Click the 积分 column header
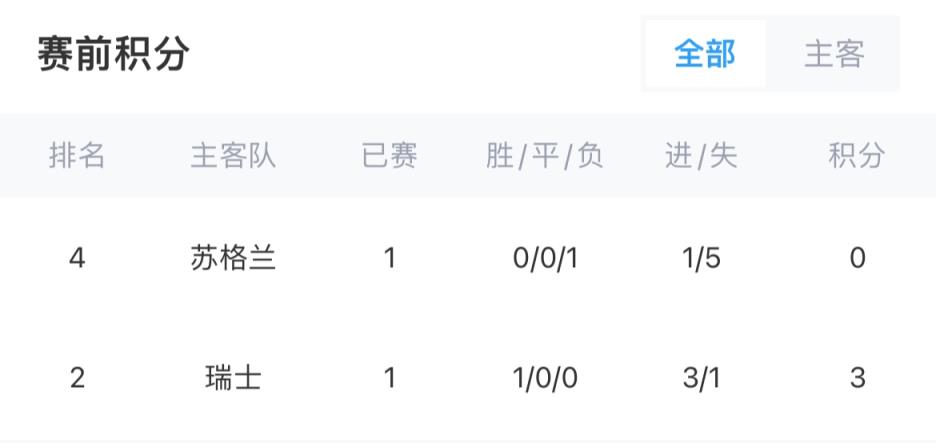This screenshot has width=936, height=443. point(857,156)
